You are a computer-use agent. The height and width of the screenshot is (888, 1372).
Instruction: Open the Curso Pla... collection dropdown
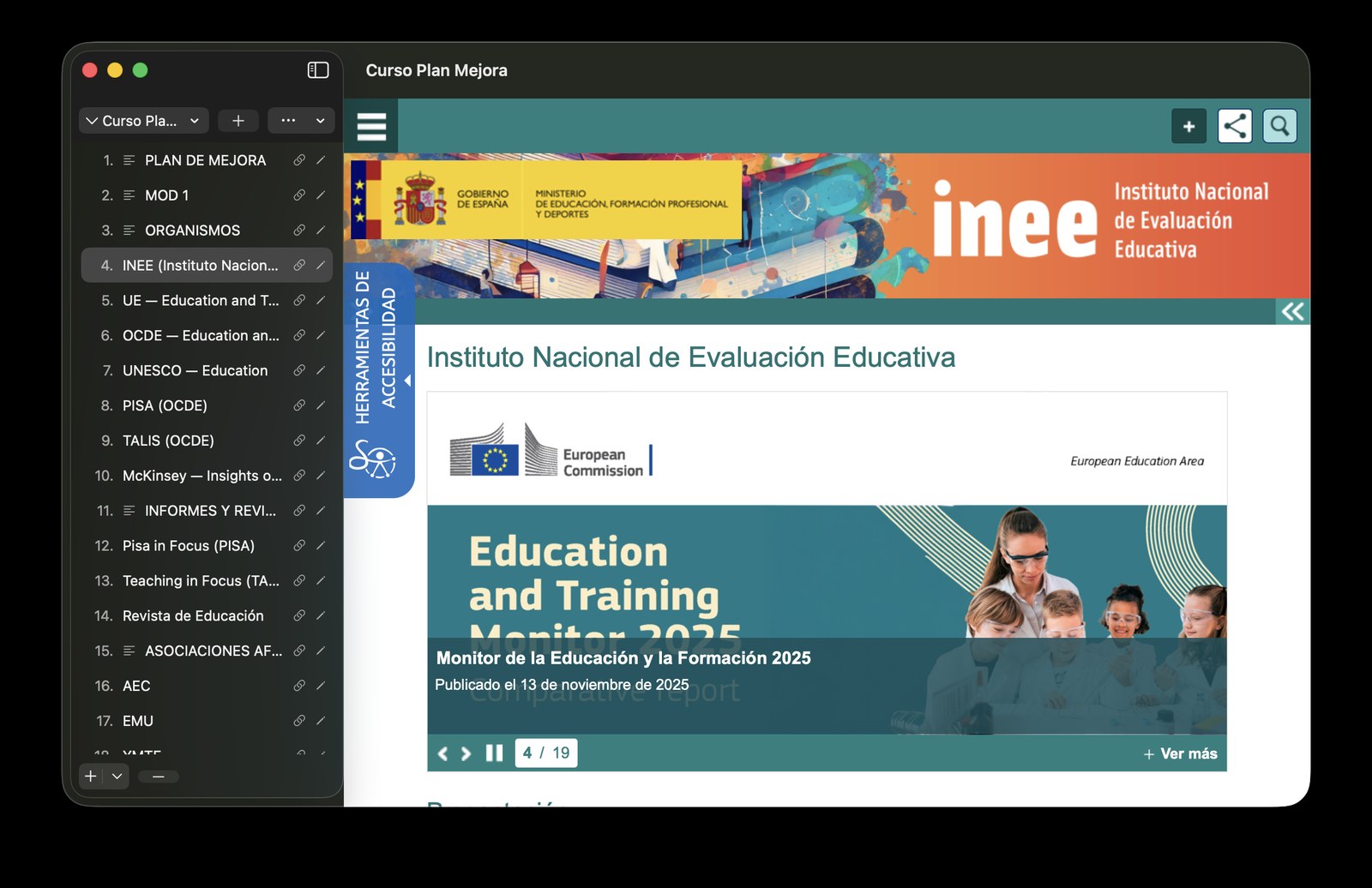[143, 121]
